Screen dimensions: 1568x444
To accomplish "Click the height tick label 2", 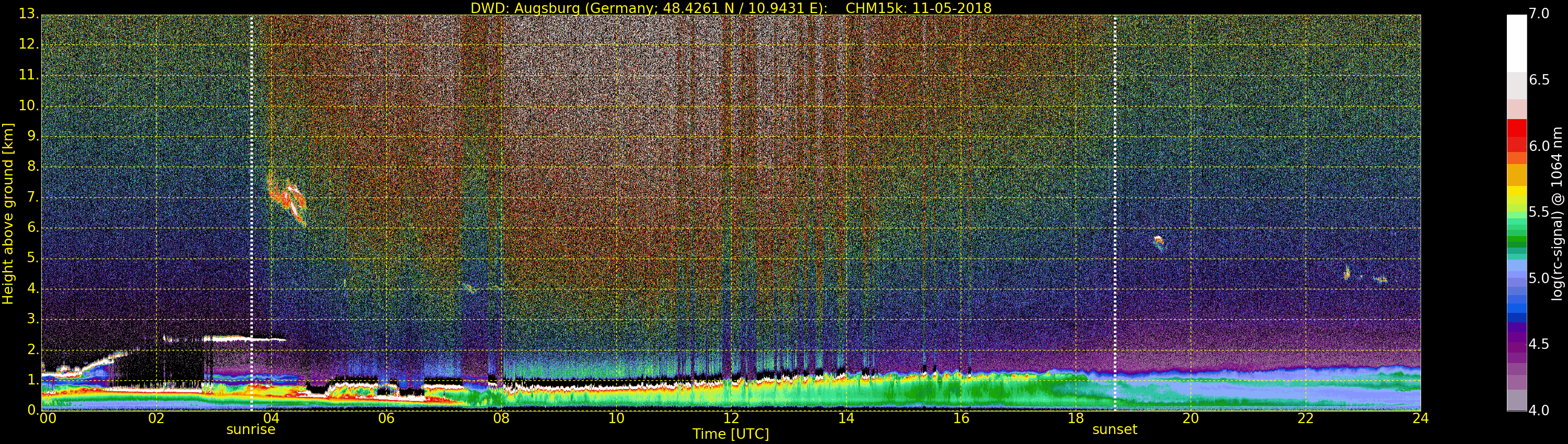I will coord(33,349).
